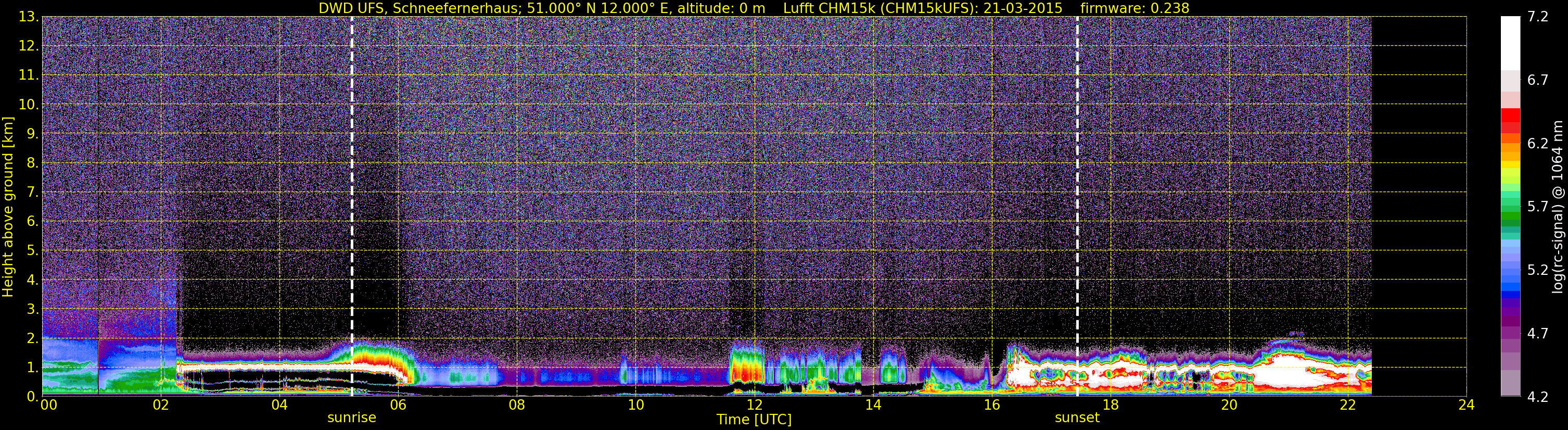The image size is (1568, 430).
Task: Click the '4.7' colorbar value
Action: click(1538, 334)
